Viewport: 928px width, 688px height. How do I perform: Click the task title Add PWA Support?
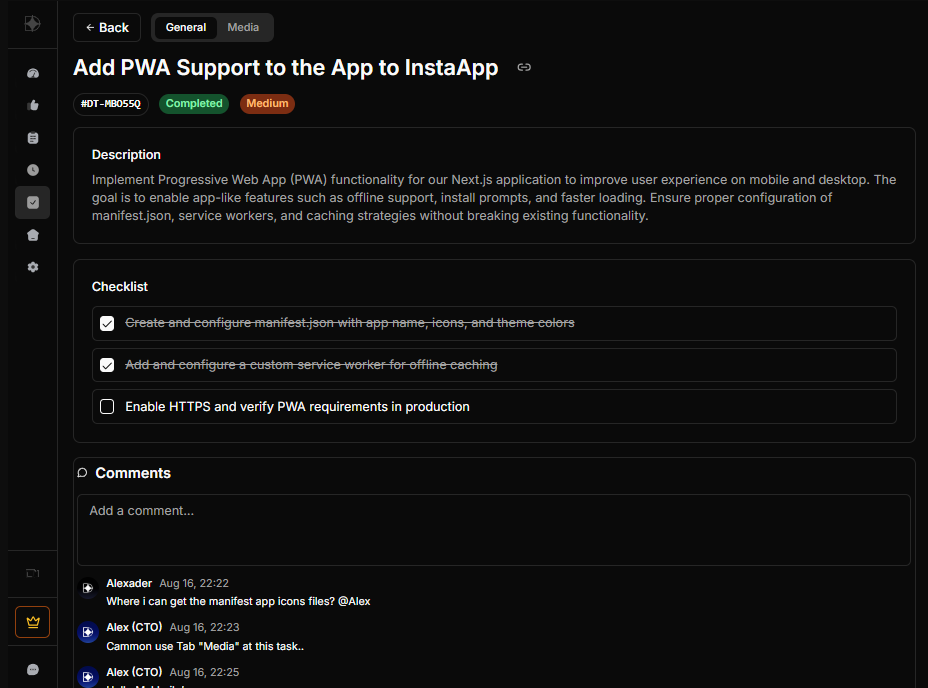[x=285, y=67]
